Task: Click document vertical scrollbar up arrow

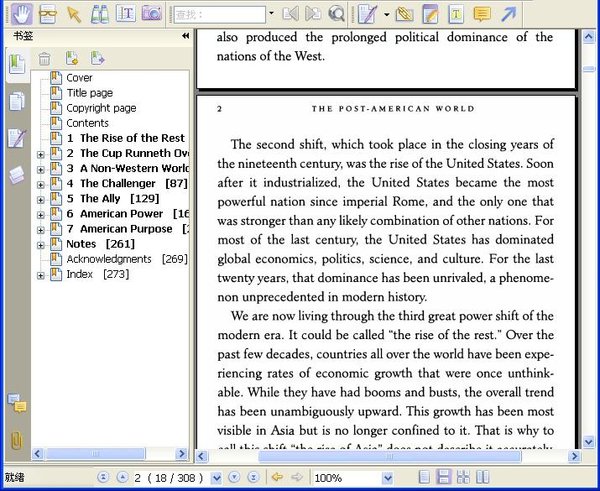Action: (588, 37)
